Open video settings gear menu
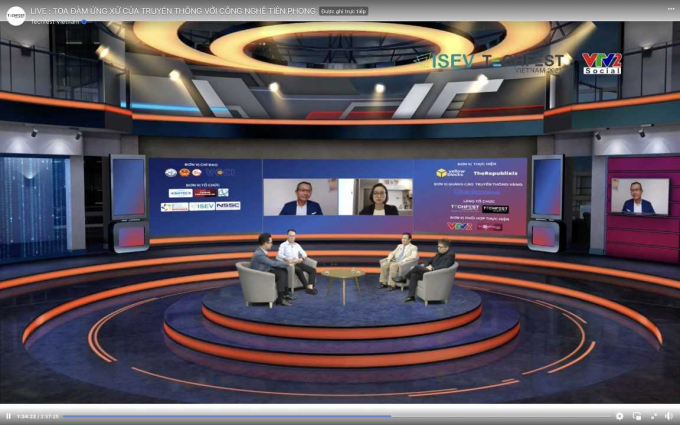This screenshot has width=680, height=425. click(620, 416)
